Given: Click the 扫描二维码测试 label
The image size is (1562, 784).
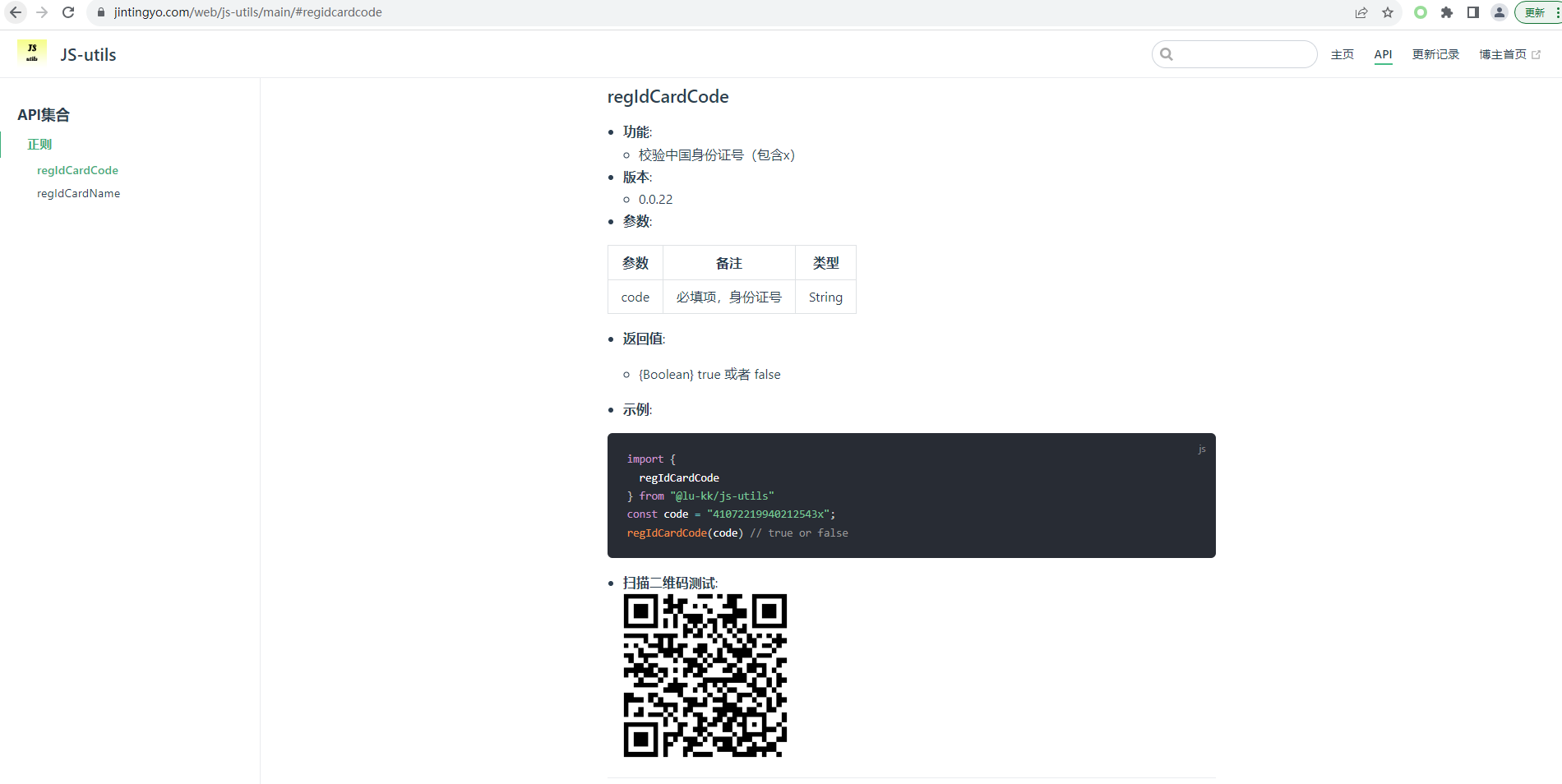Looking at the screenshot, I should tap(670, 583).
